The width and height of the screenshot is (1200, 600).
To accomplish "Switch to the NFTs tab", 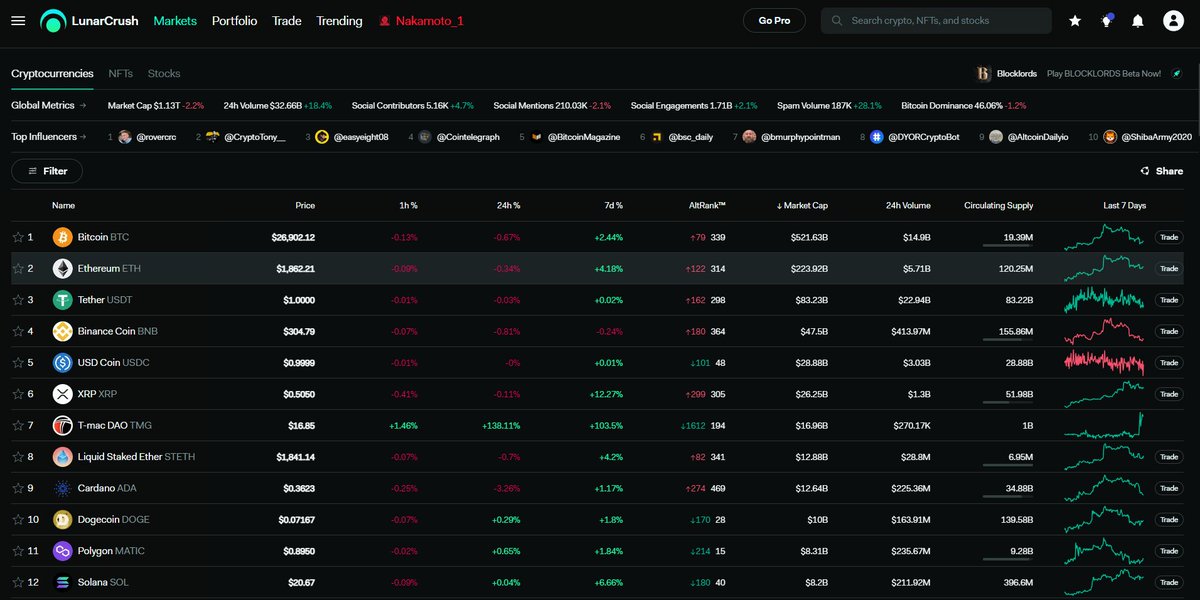I will [x=120, y=74].
